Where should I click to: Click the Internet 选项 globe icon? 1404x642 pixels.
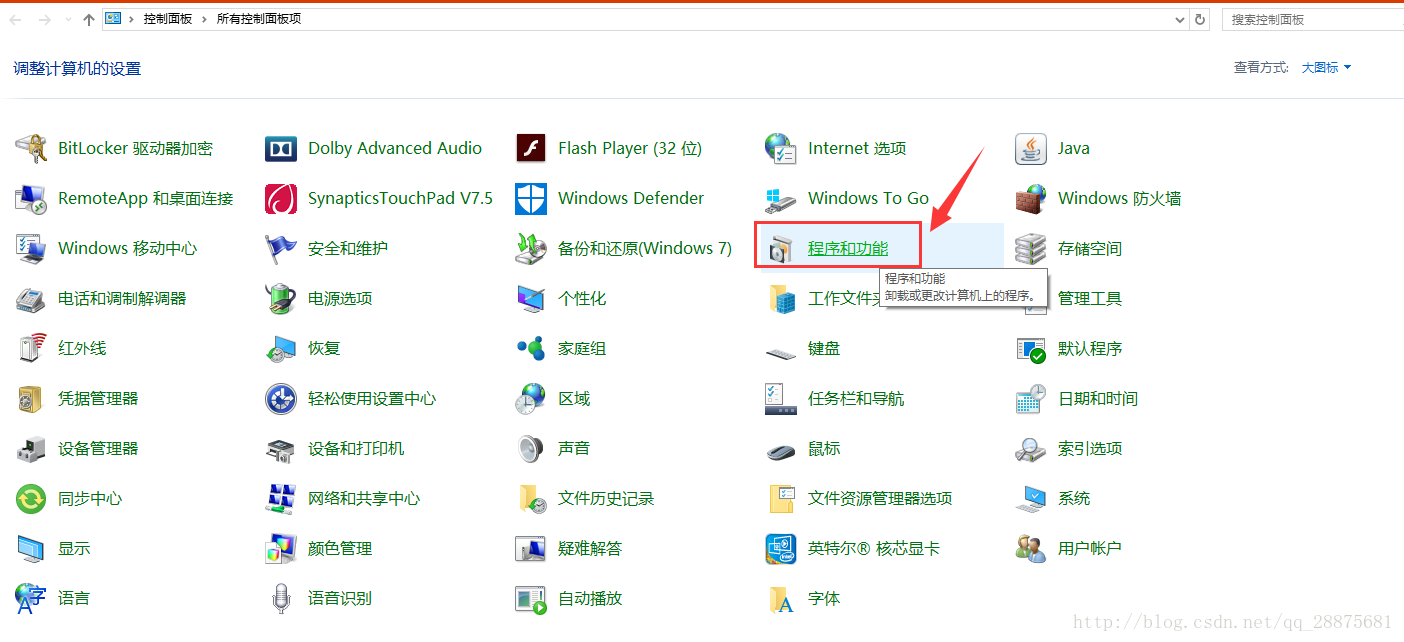pos(781,148)
